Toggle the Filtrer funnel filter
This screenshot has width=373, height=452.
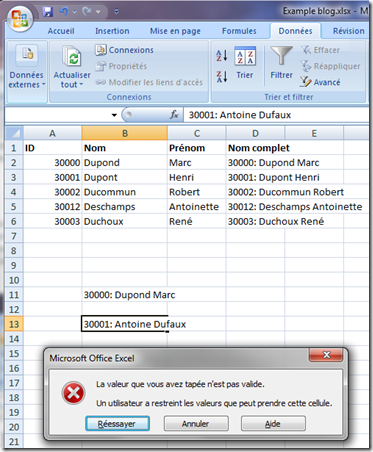point(281,63)
